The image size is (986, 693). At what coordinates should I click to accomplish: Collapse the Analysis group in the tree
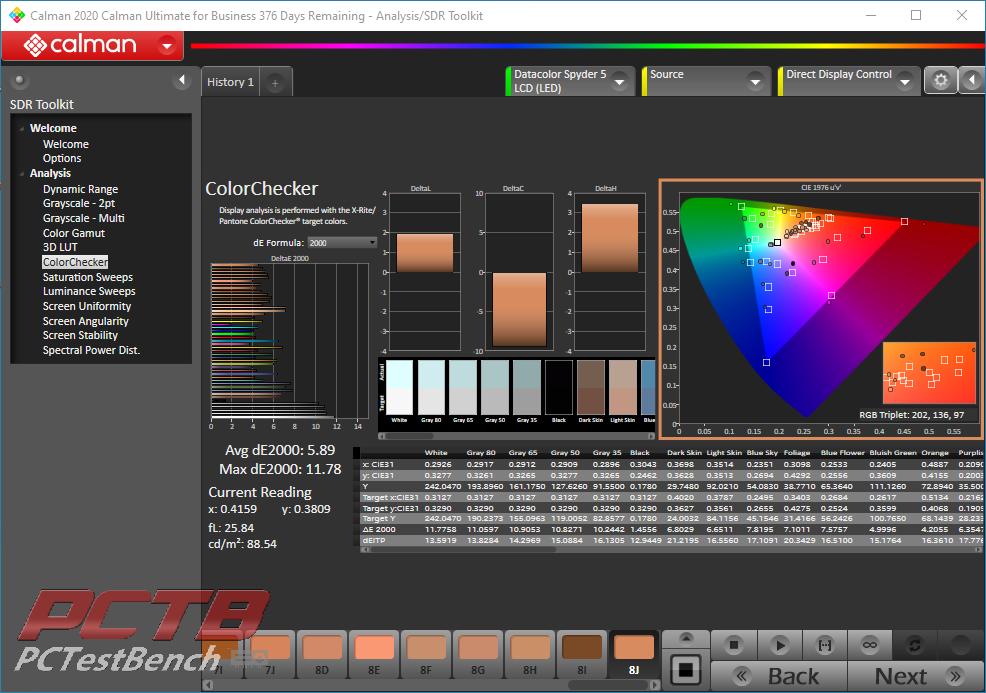22,174
